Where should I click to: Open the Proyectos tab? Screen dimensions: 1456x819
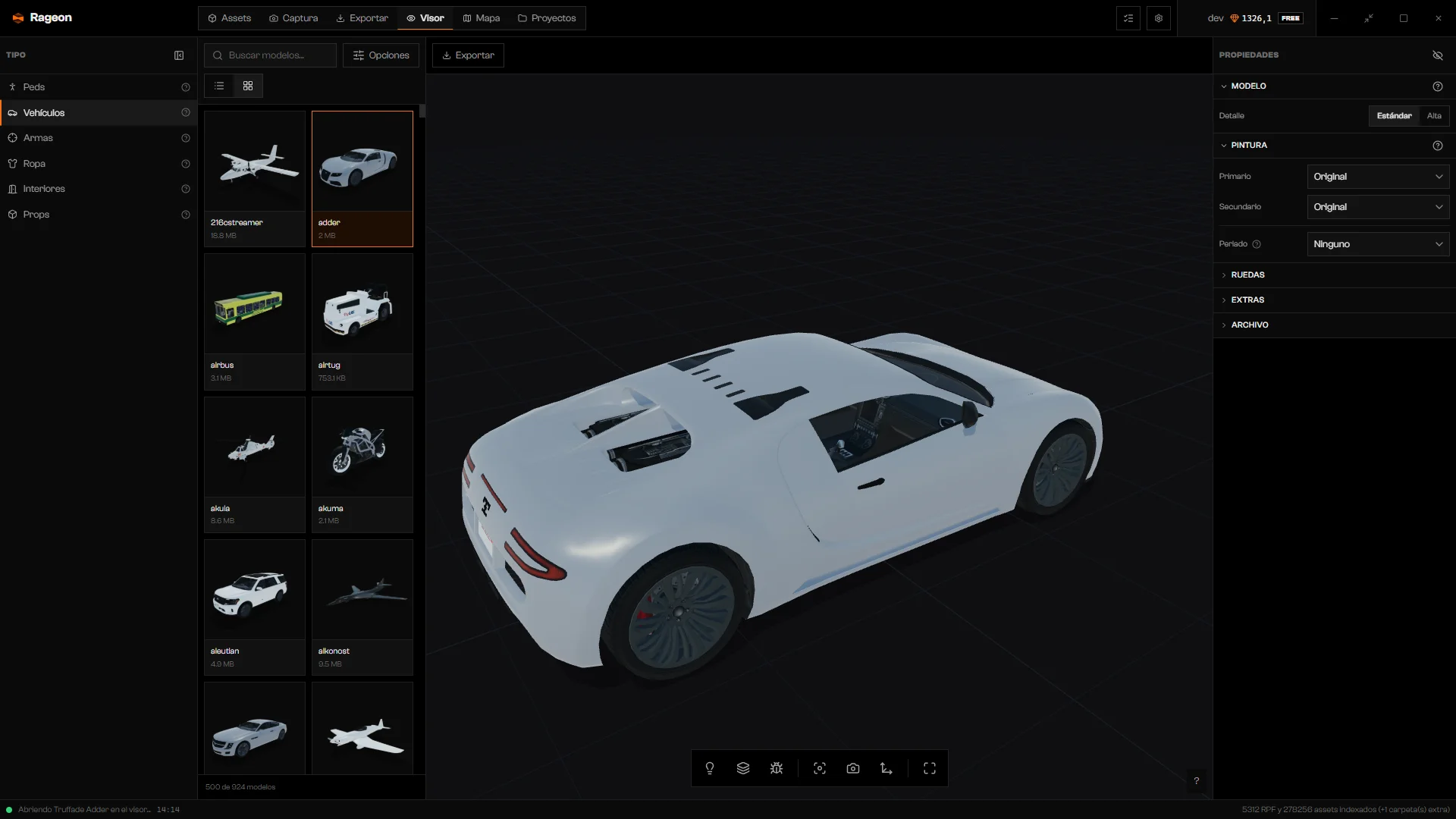coord(547,18)
